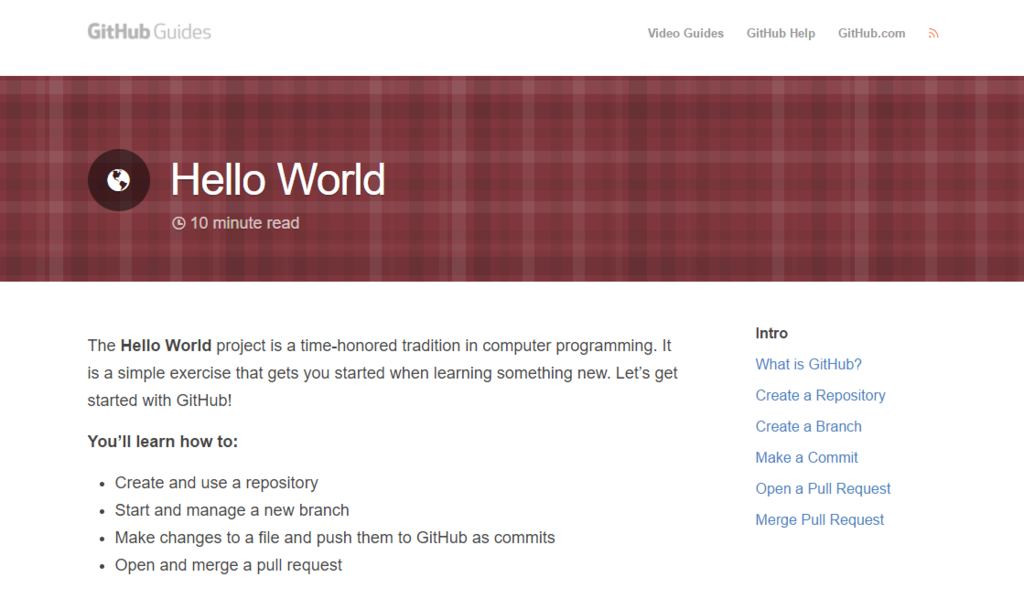
Task: Click the GitHub Guides logo
Action: coord(149,31)
